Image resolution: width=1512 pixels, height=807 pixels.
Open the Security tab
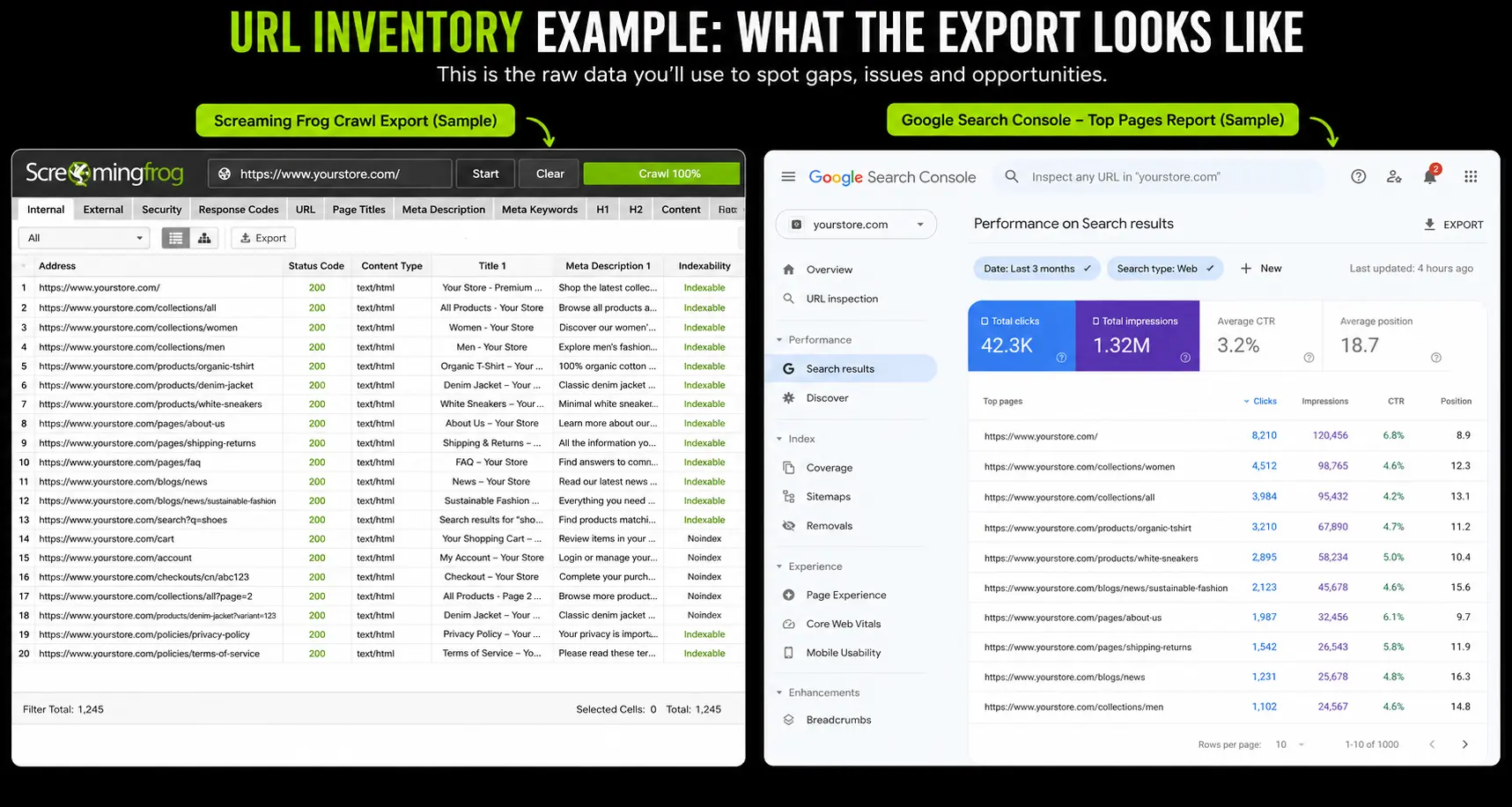coord(162,210)
